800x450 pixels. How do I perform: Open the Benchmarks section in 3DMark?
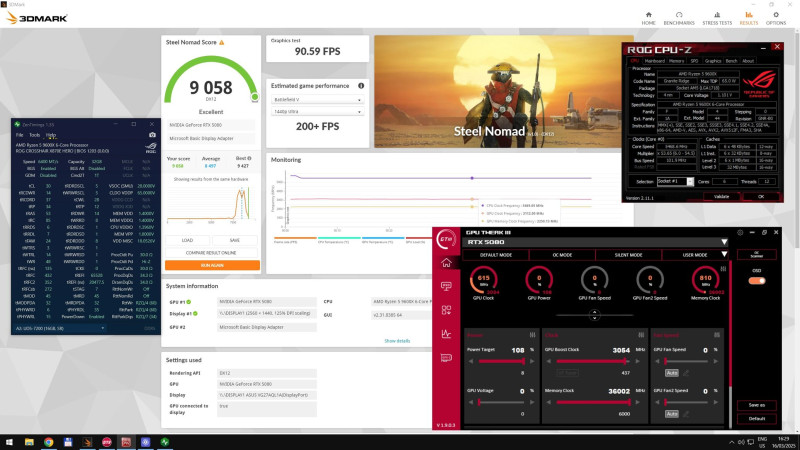point(679,18)
